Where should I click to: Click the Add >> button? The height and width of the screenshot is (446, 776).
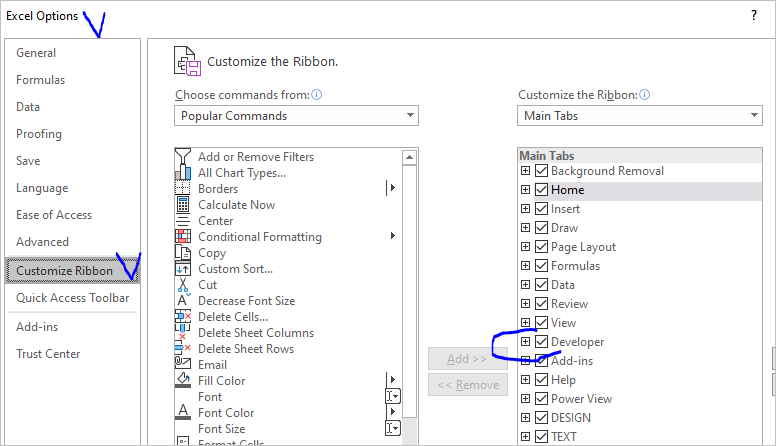pyautogui.click(x=468, y=358)
